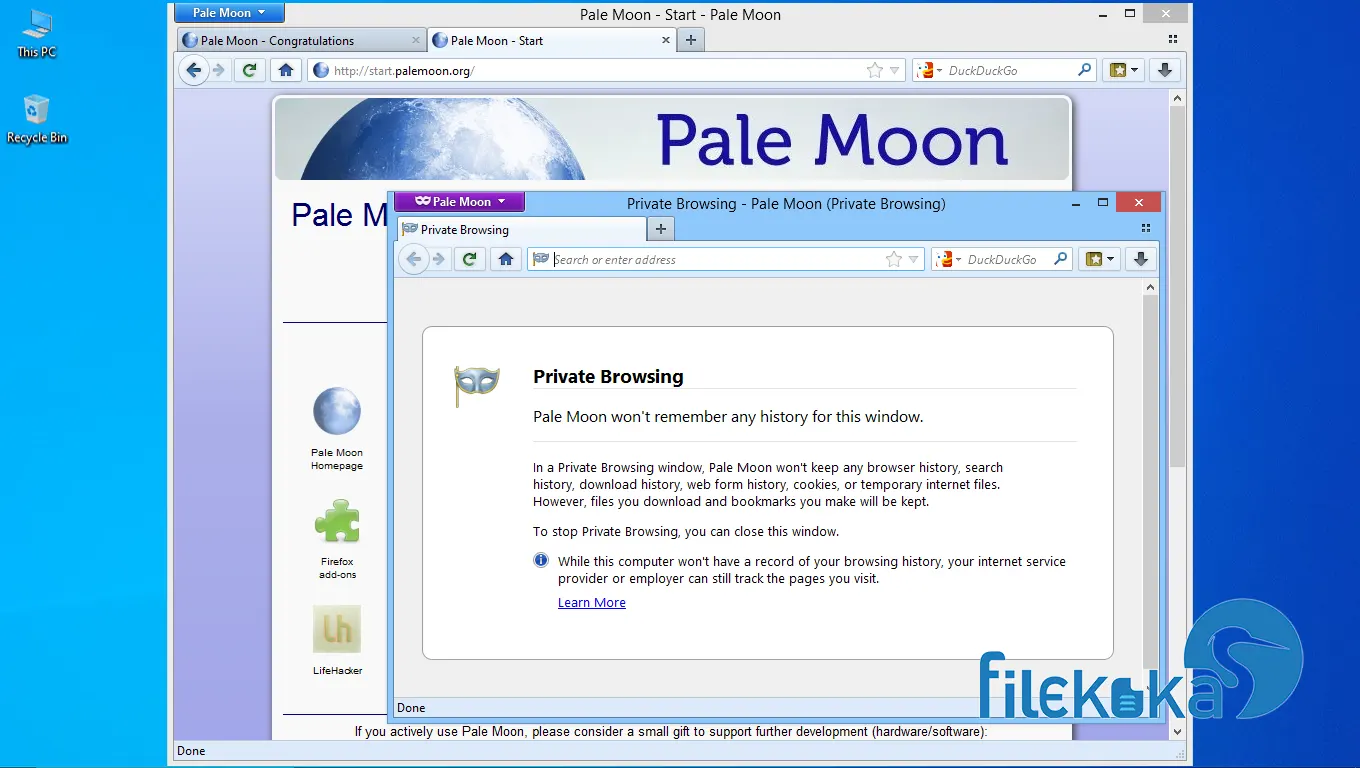
Task: Open a new tab in main window
Action: point(691,40)
